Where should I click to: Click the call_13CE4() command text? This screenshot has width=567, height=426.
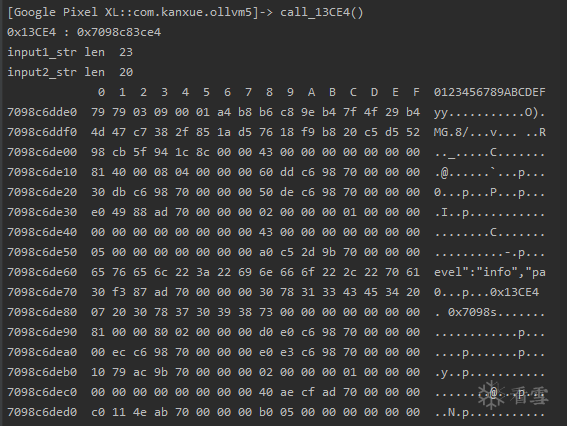(321, 12)
